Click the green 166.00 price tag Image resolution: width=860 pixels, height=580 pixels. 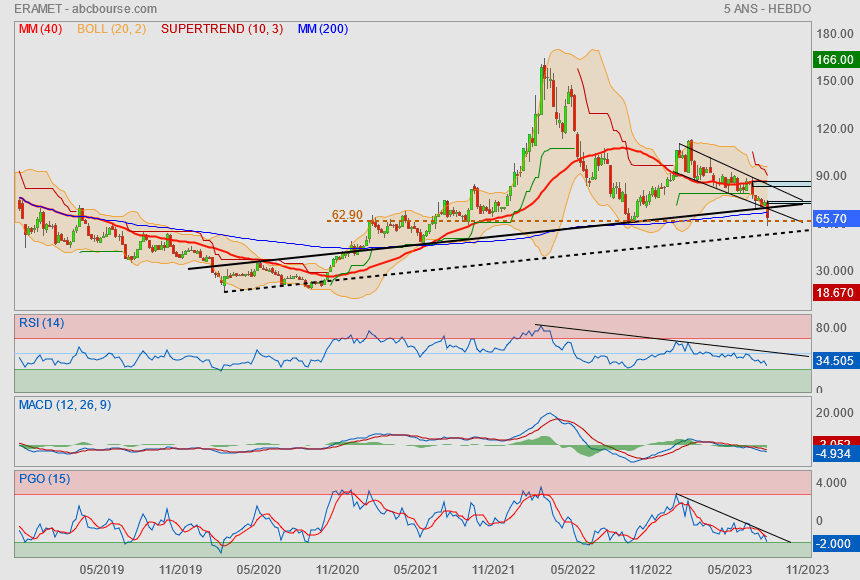(835, 60)
